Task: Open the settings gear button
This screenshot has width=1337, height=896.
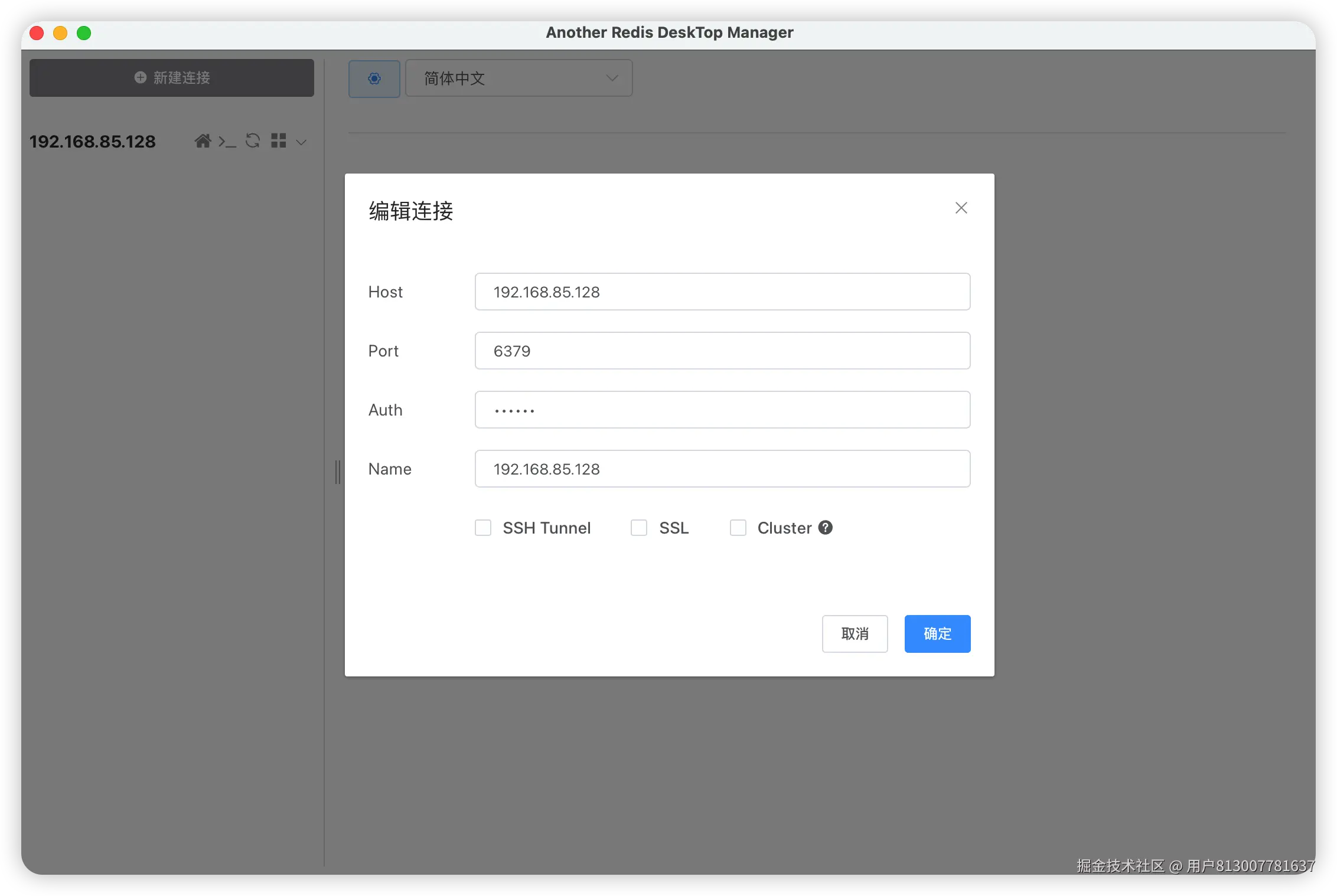Action: pyautogui.click(x=374, y=79)
